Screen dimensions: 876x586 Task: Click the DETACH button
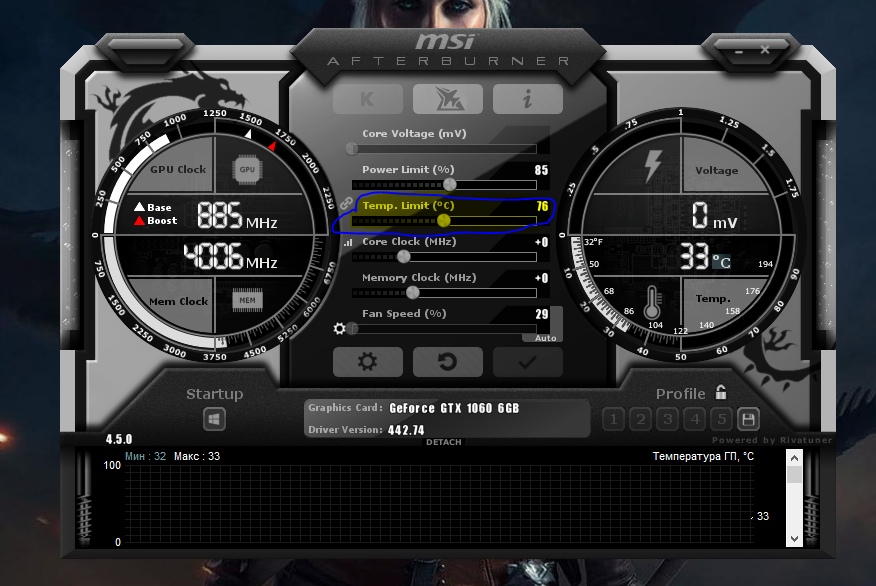(444, 442)
